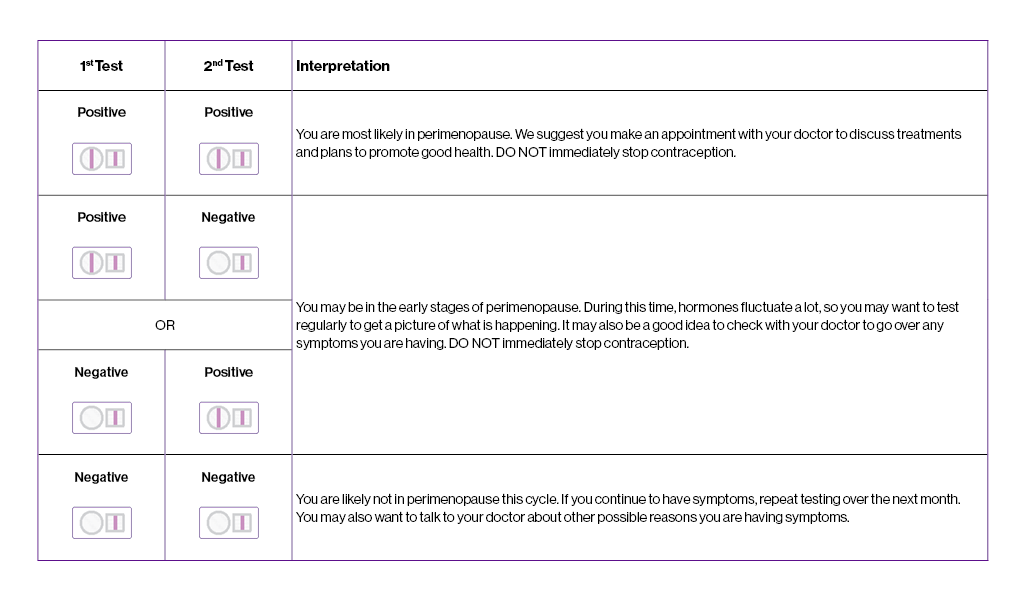Image resolution: width=1024 pixels, height=600 pixels.
Task: Click the 1st Test positive strip icon in the top row
Action: (102, 158)
